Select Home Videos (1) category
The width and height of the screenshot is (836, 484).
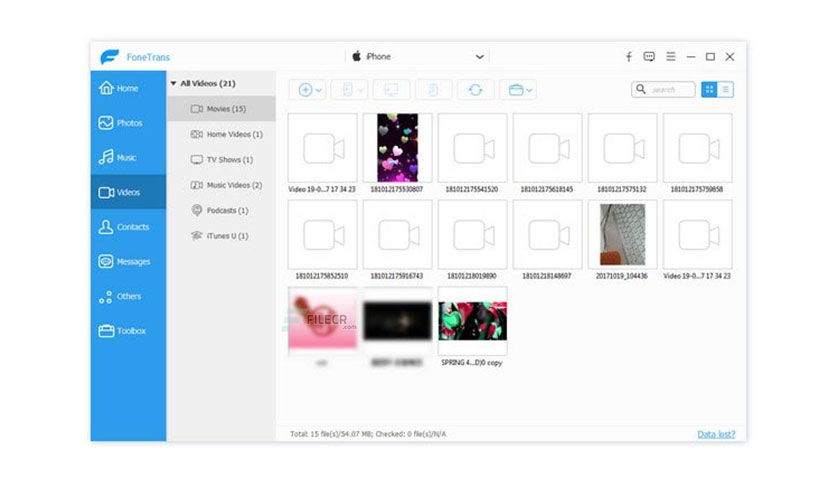[x=221, y=134]
